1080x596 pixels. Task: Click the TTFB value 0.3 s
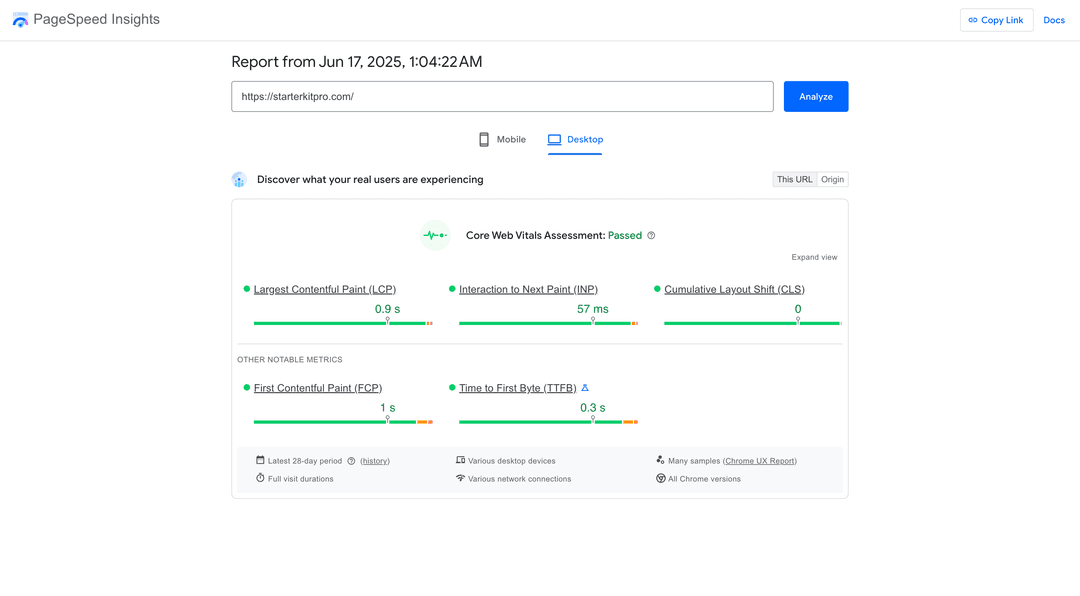point(592,408)
